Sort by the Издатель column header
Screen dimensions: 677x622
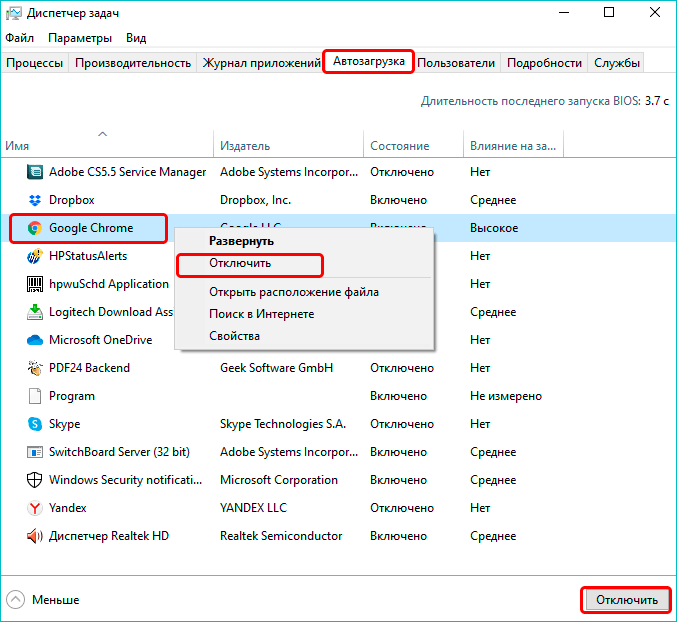tap(288, 146)
